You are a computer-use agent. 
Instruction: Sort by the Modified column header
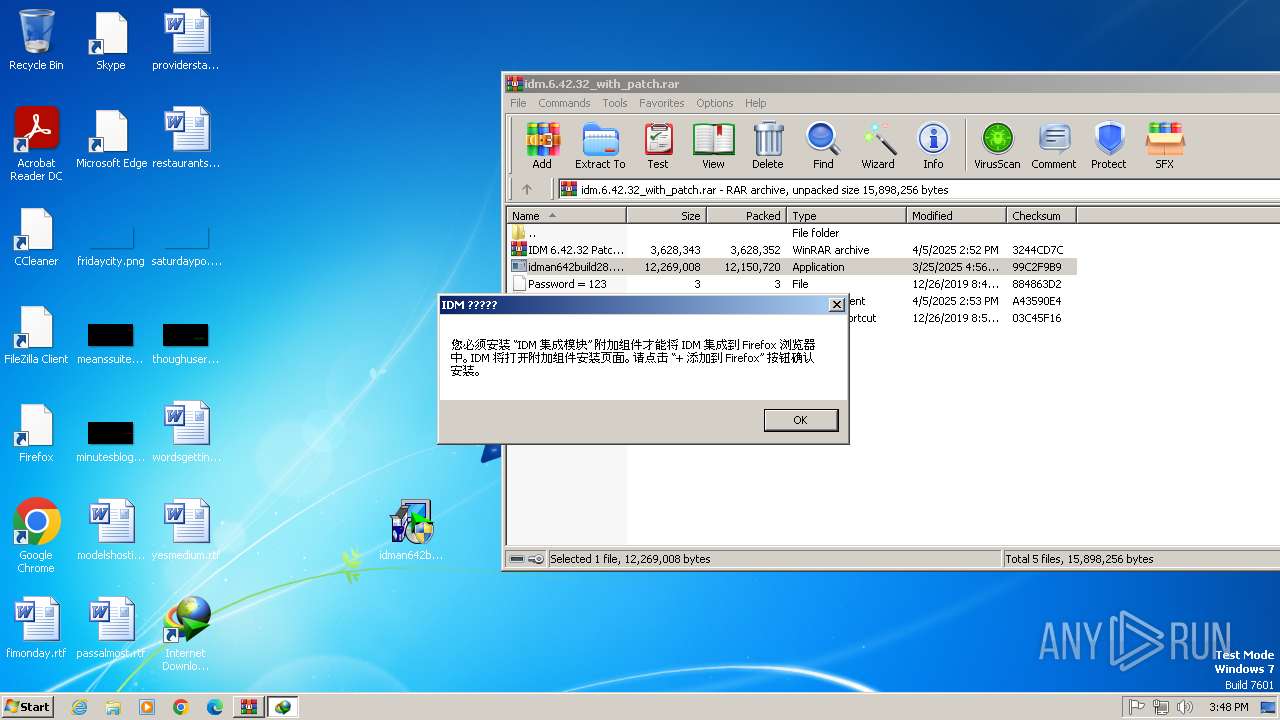pyautogui.click(x=956, y=216)
